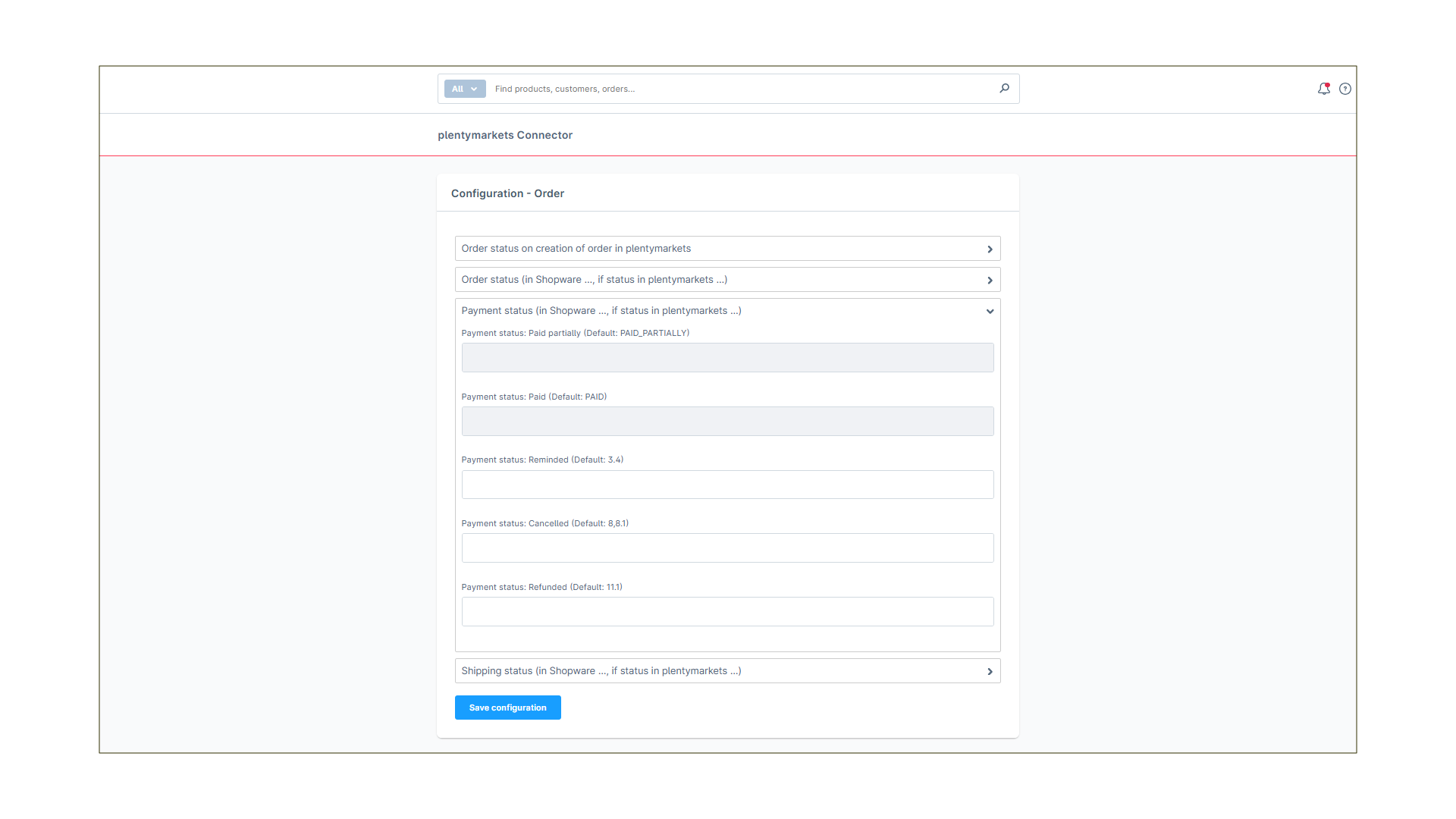Click the 'Payment status: Cancelled' input field

[727, 548]
